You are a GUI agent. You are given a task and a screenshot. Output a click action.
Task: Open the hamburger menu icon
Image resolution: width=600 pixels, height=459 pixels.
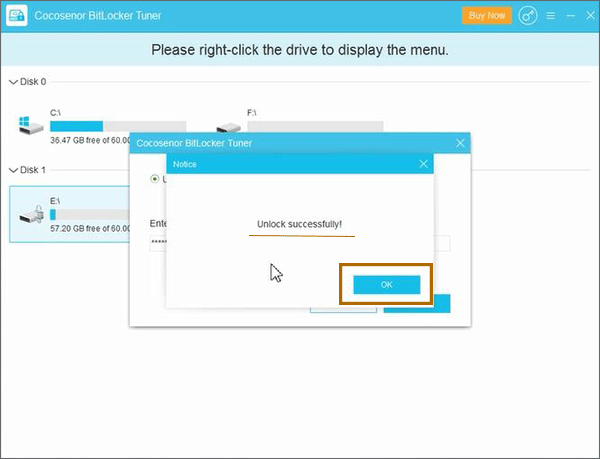[x=551, y=16]
